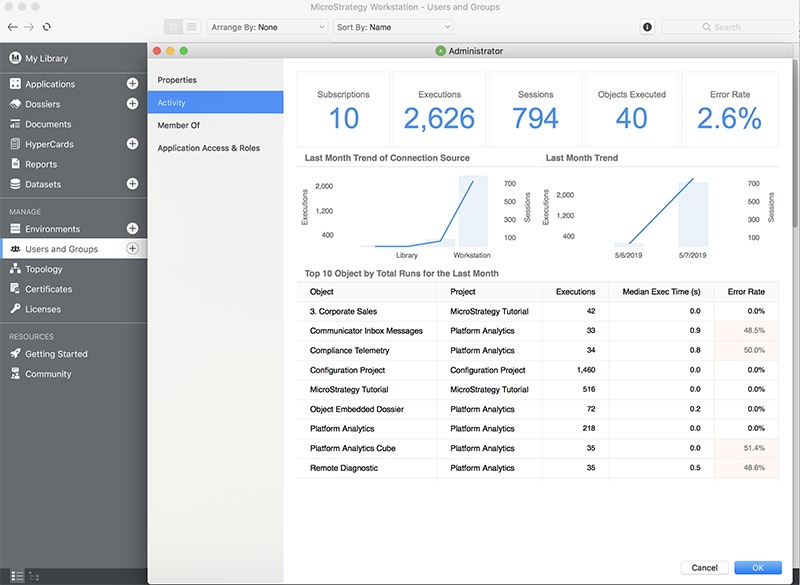Click the 51.4% error rate cell

[x=746, y=448]
